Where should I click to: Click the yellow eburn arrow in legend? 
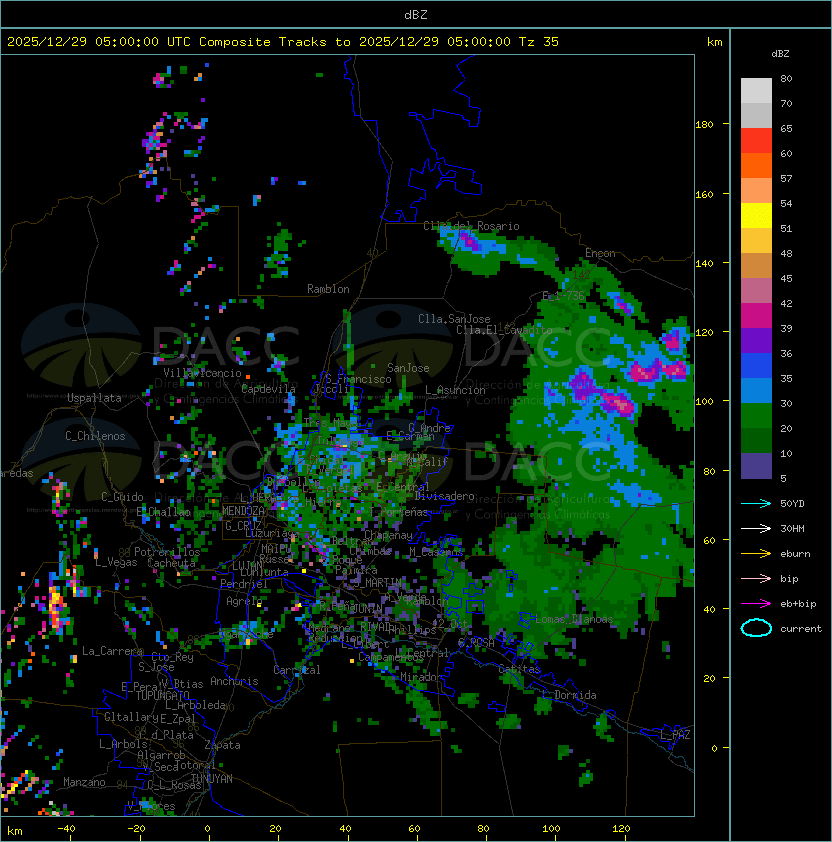756,554
